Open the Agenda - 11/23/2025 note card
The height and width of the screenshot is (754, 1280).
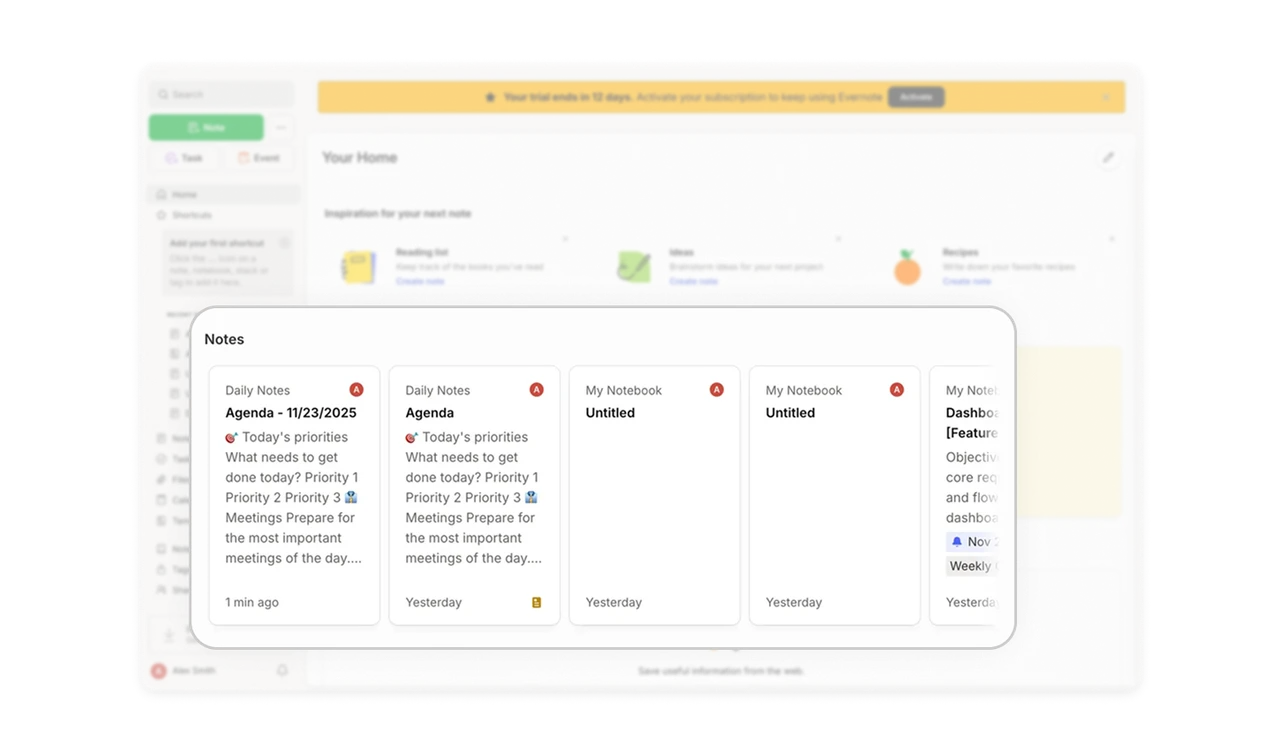pyautogui.click(x=294, y=495)
